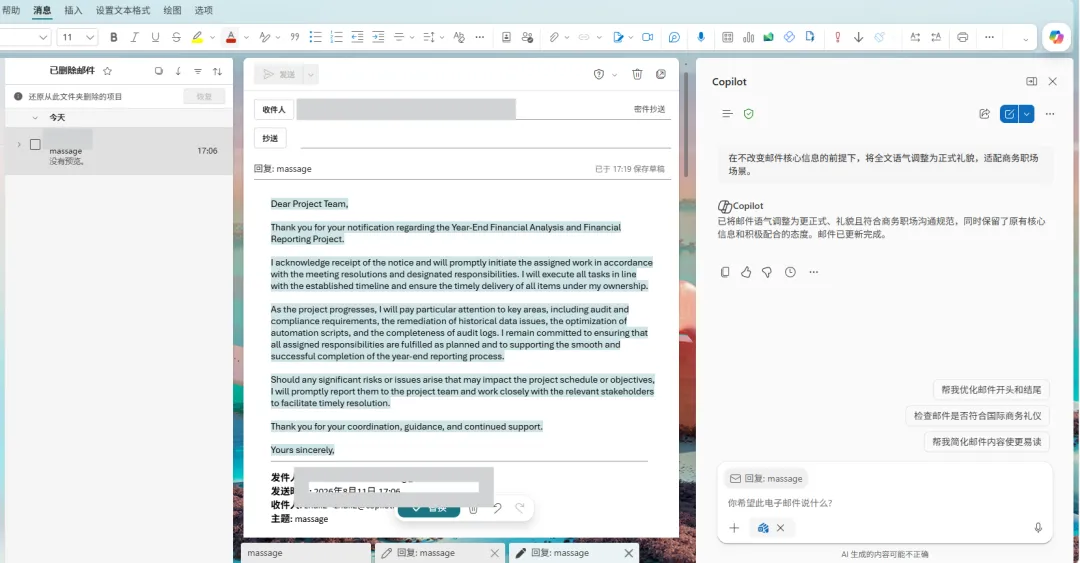Close the Copilot pane
This screenshot has width=1080, height=563.
point(1052,81)
